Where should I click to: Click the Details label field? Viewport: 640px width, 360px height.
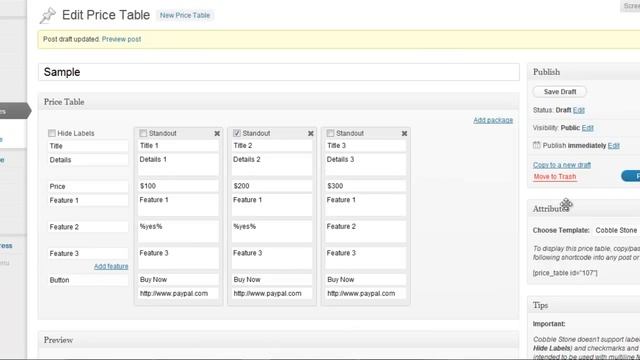pos(88,160)
